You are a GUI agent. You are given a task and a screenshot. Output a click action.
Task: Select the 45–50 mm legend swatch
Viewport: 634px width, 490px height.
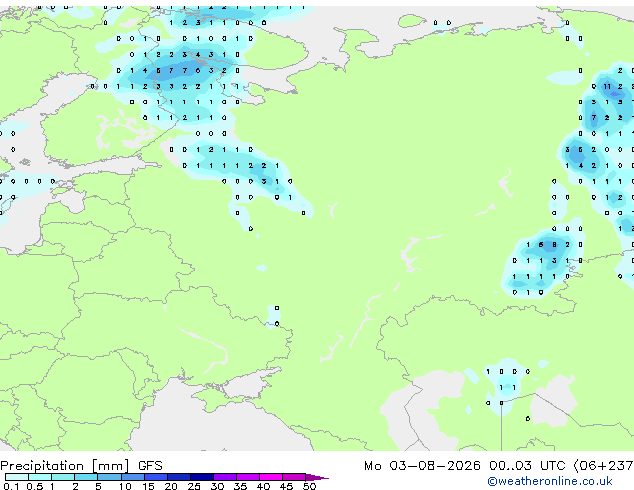pos(294,477)
